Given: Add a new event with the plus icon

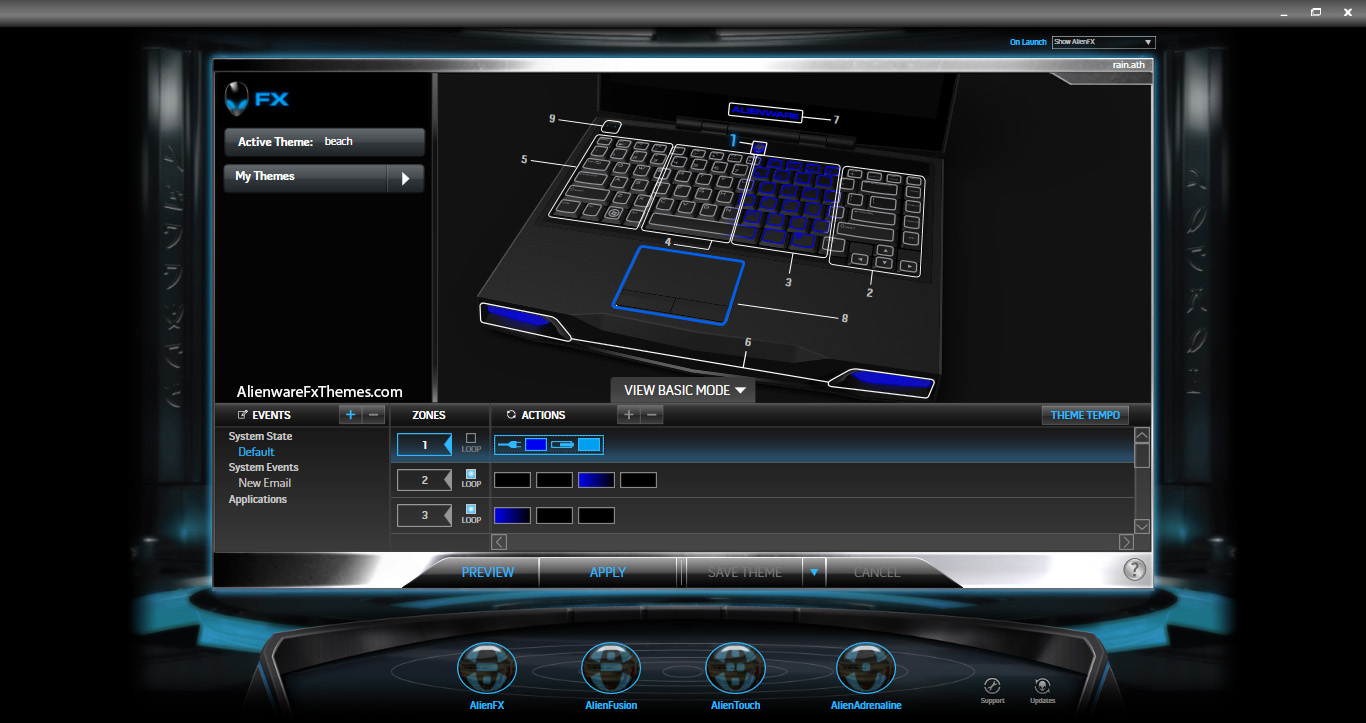Looking at the screenshot, I should pyautogui.click(x=350, y=414).
